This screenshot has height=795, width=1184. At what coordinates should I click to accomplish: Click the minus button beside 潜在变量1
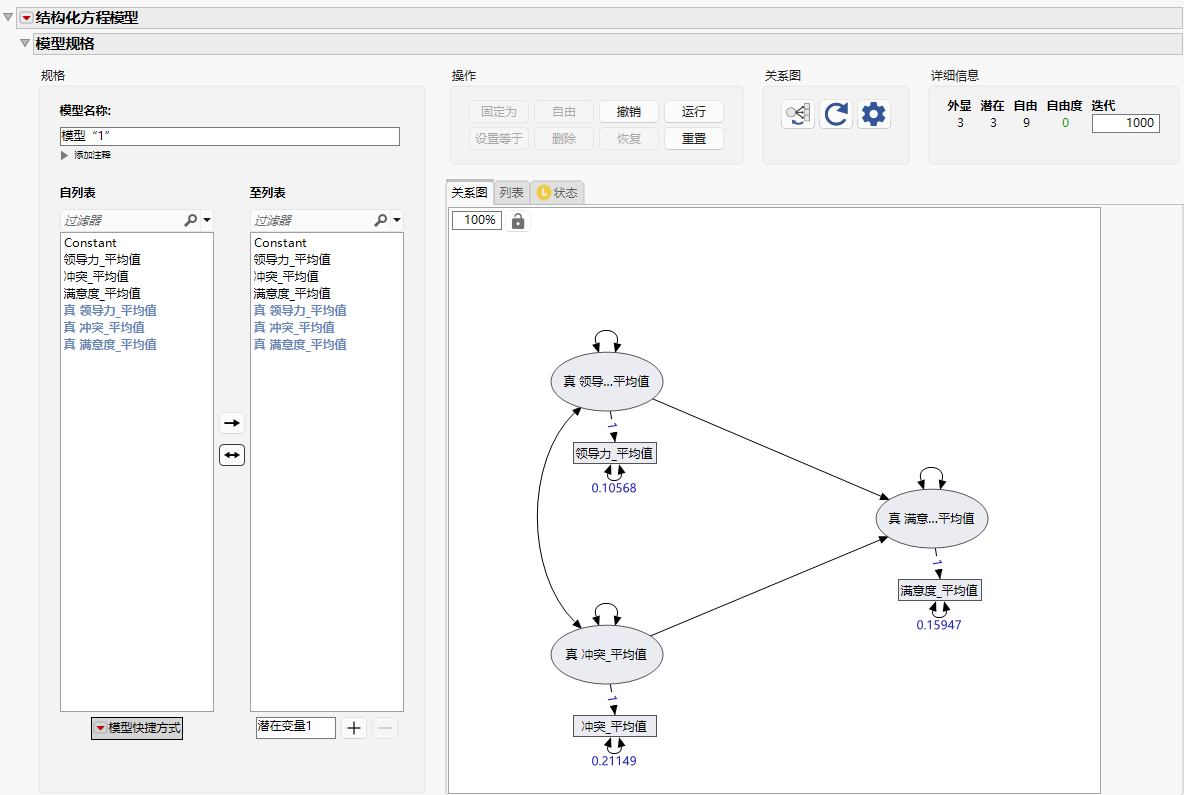click(x=385, y=728)
